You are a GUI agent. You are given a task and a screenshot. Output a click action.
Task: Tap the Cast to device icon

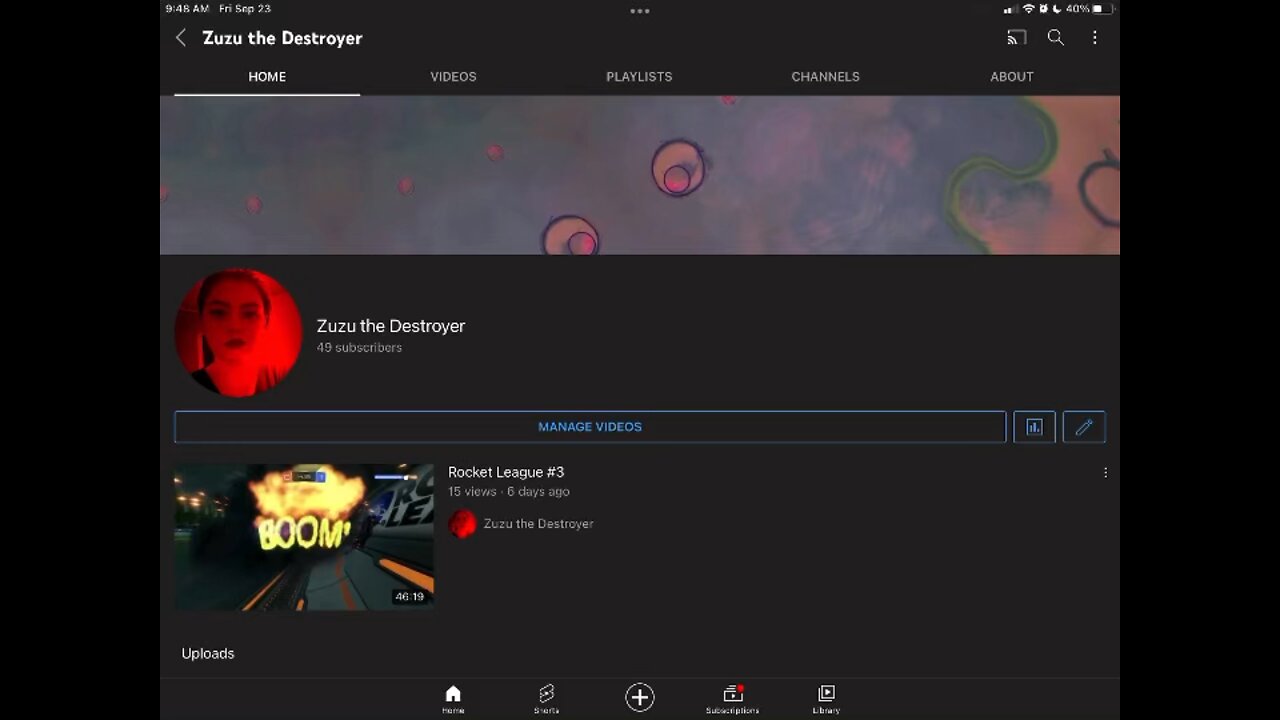1016,38
